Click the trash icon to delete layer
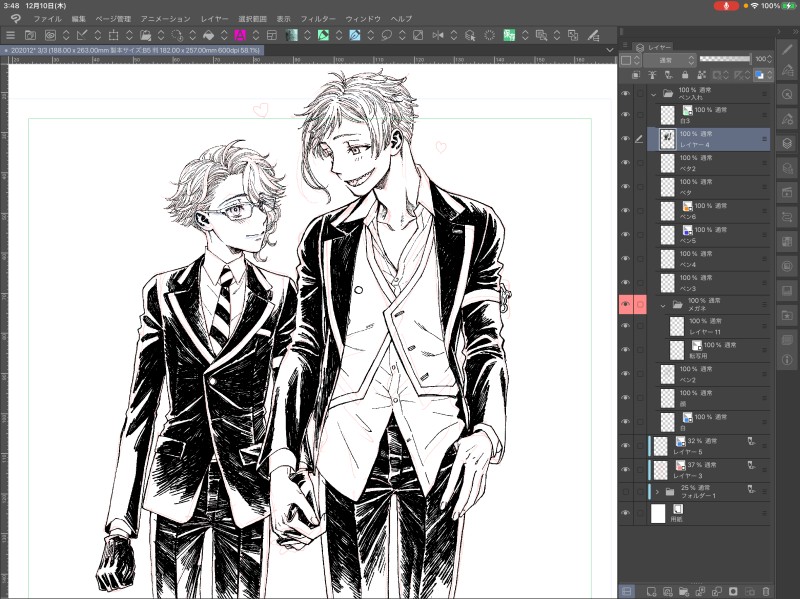Image resolution: width=800 pixels, height=599 pixels. point(765,591)
